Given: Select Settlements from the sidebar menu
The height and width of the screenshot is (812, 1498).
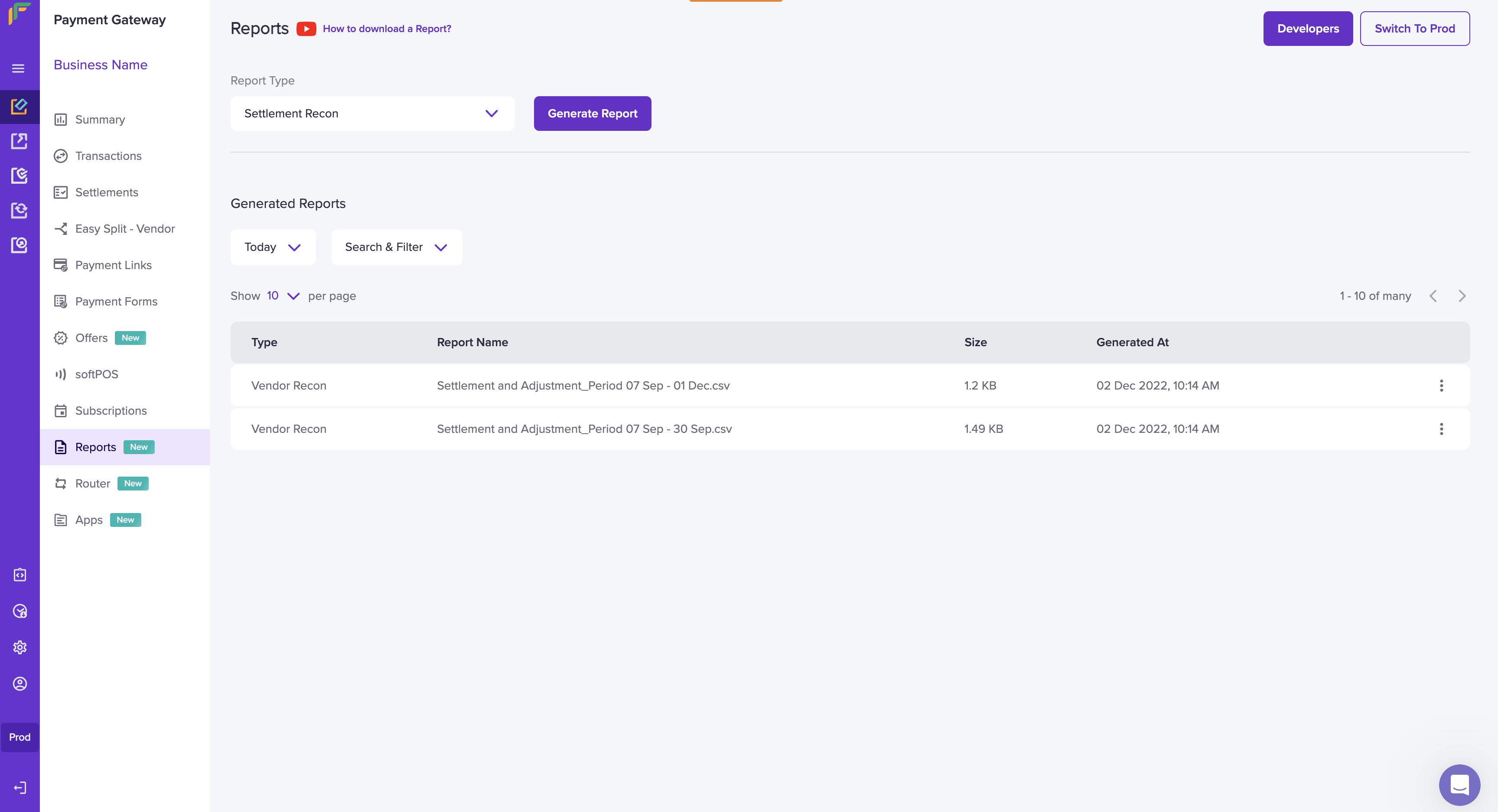Looking at the screenshot, I should click(x=107, y=192).
